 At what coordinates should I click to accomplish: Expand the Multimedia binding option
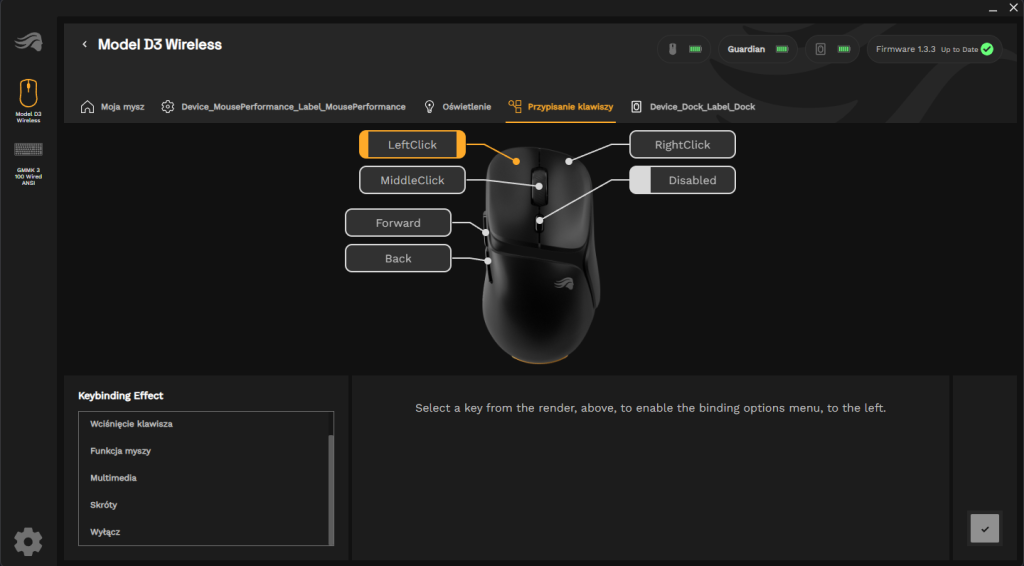pyautogui.click(x=113, y=478)
